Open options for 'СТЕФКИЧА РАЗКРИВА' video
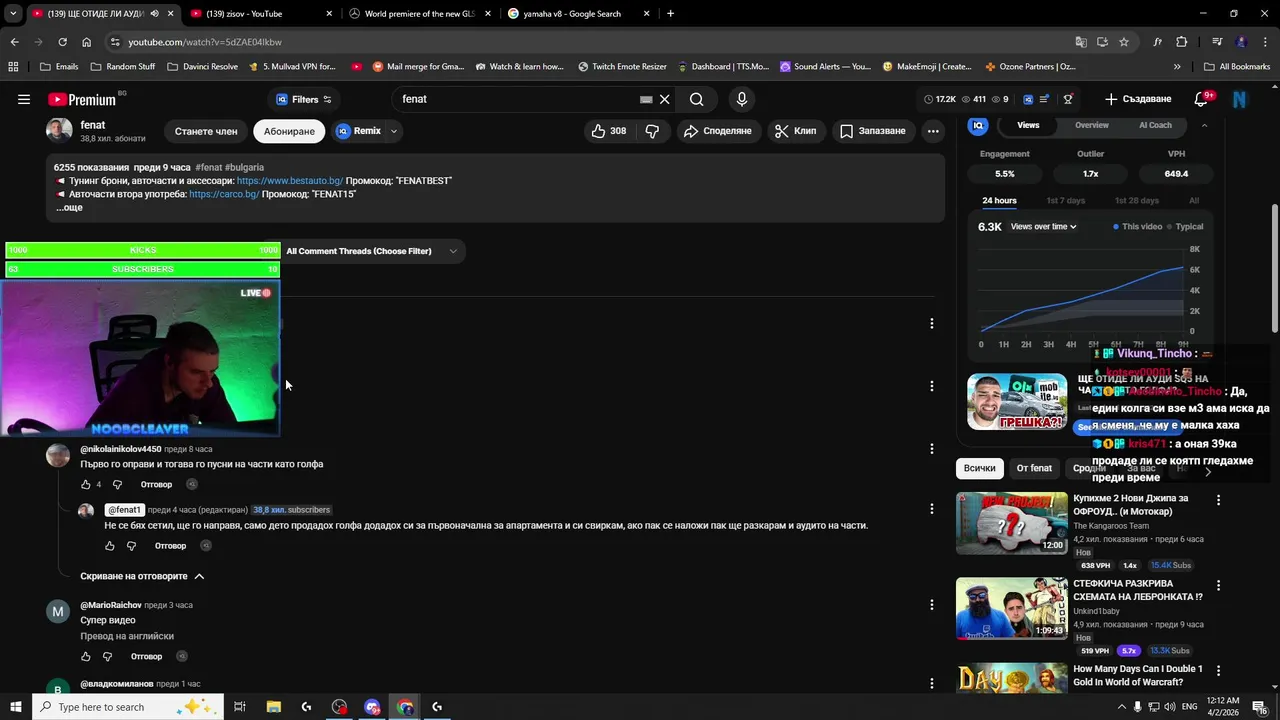The height and width of the screenshot is (720, 1280). (x=1218, y=585)
